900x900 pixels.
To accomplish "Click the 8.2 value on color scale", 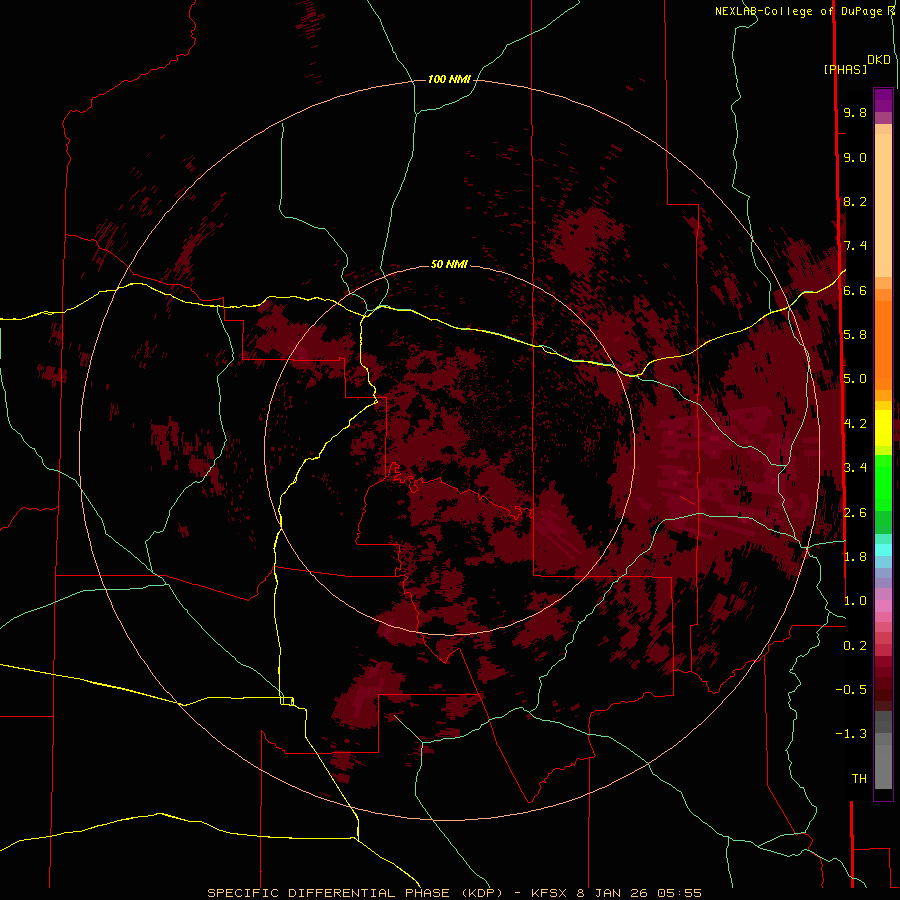I will tap(855, 201).
